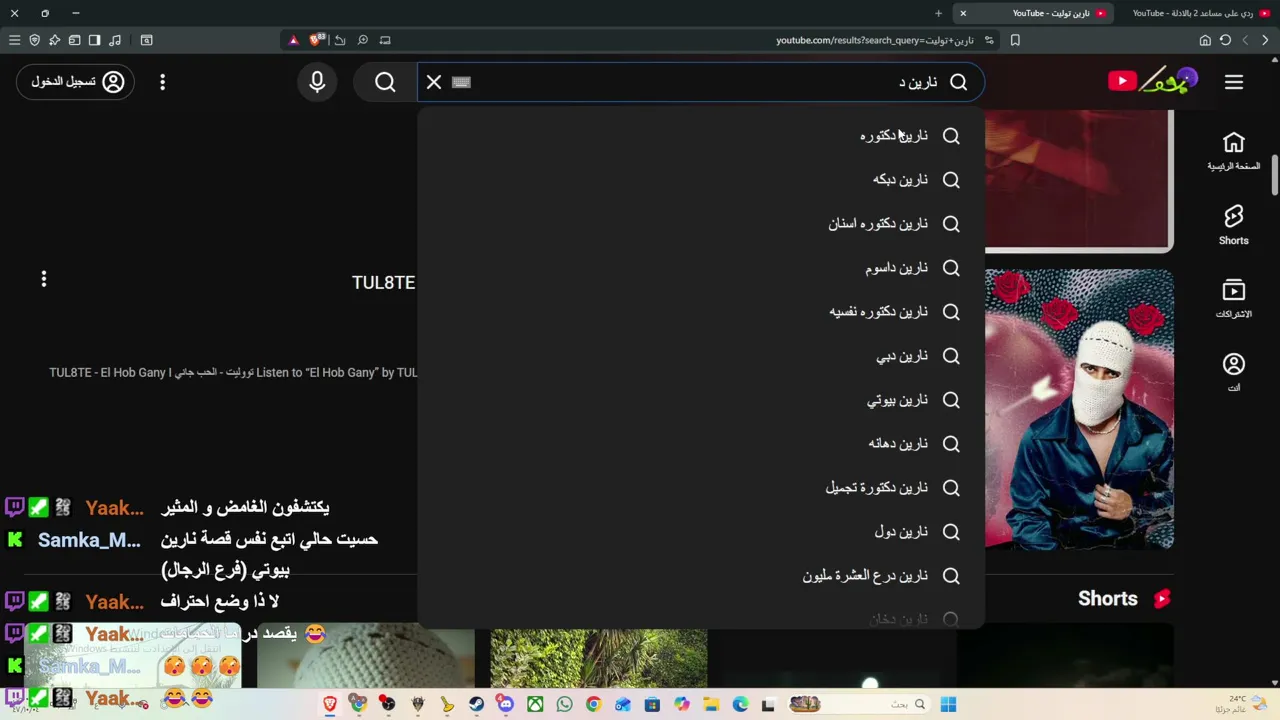Click the TUL8TE channel name
The height and width of the screenshot is (720, 1280).
coord(383,283)
